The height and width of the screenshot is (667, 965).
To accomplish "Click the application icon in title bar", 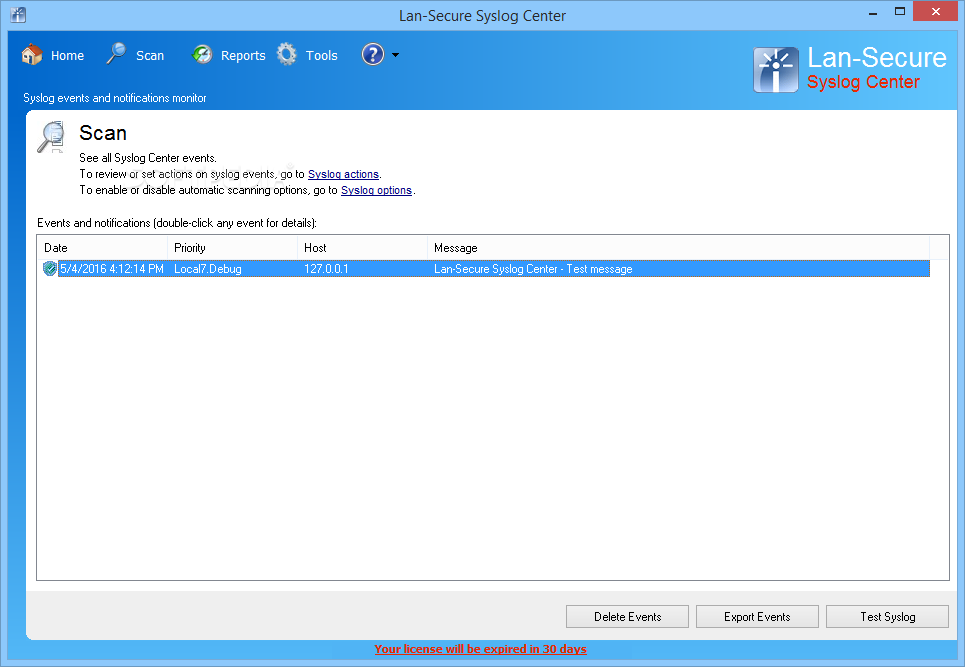I will coord(18,15).
